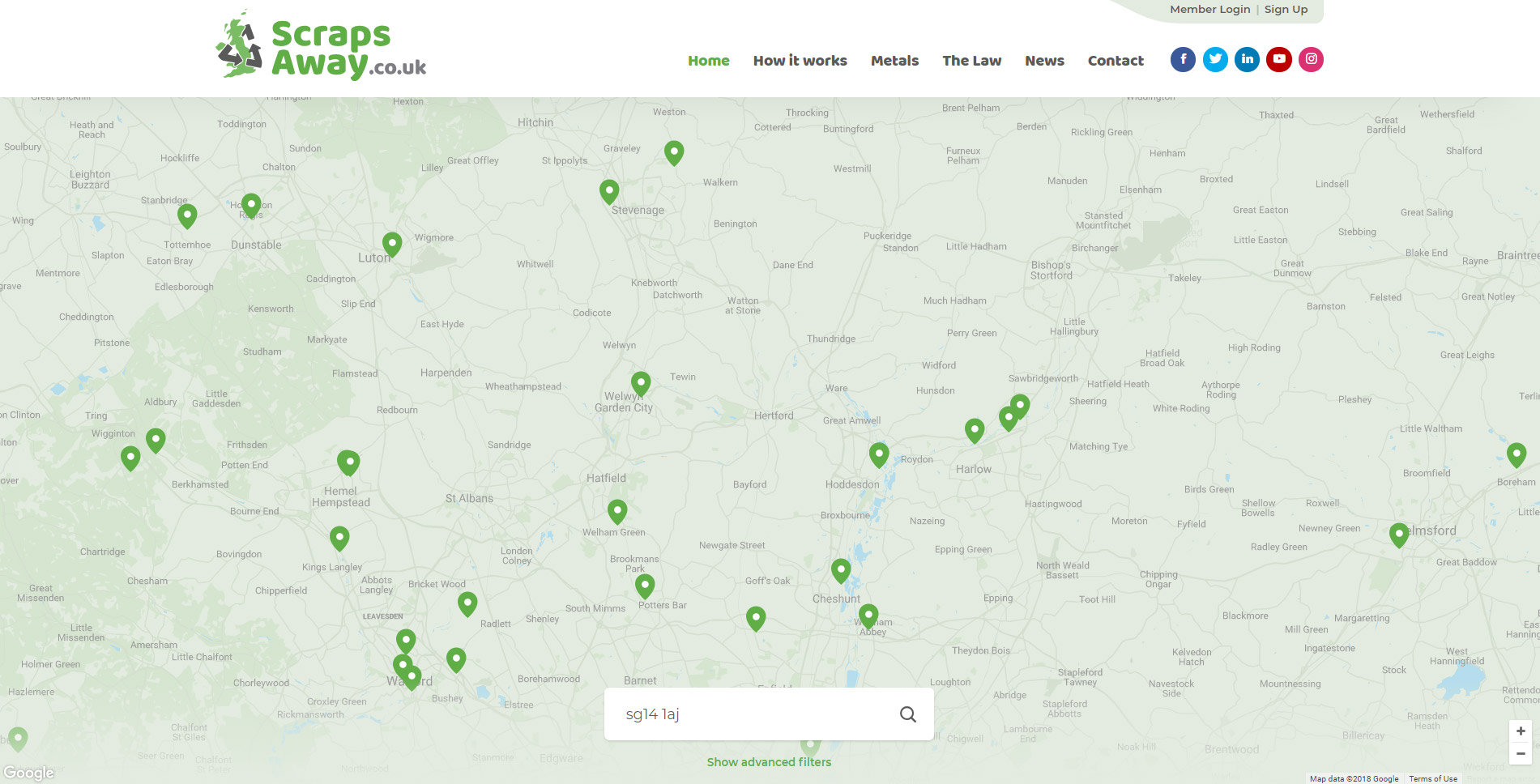1540x784 pixels.
Task: Select the map pin at Stevenage
Action: click(x=609, y=191)
